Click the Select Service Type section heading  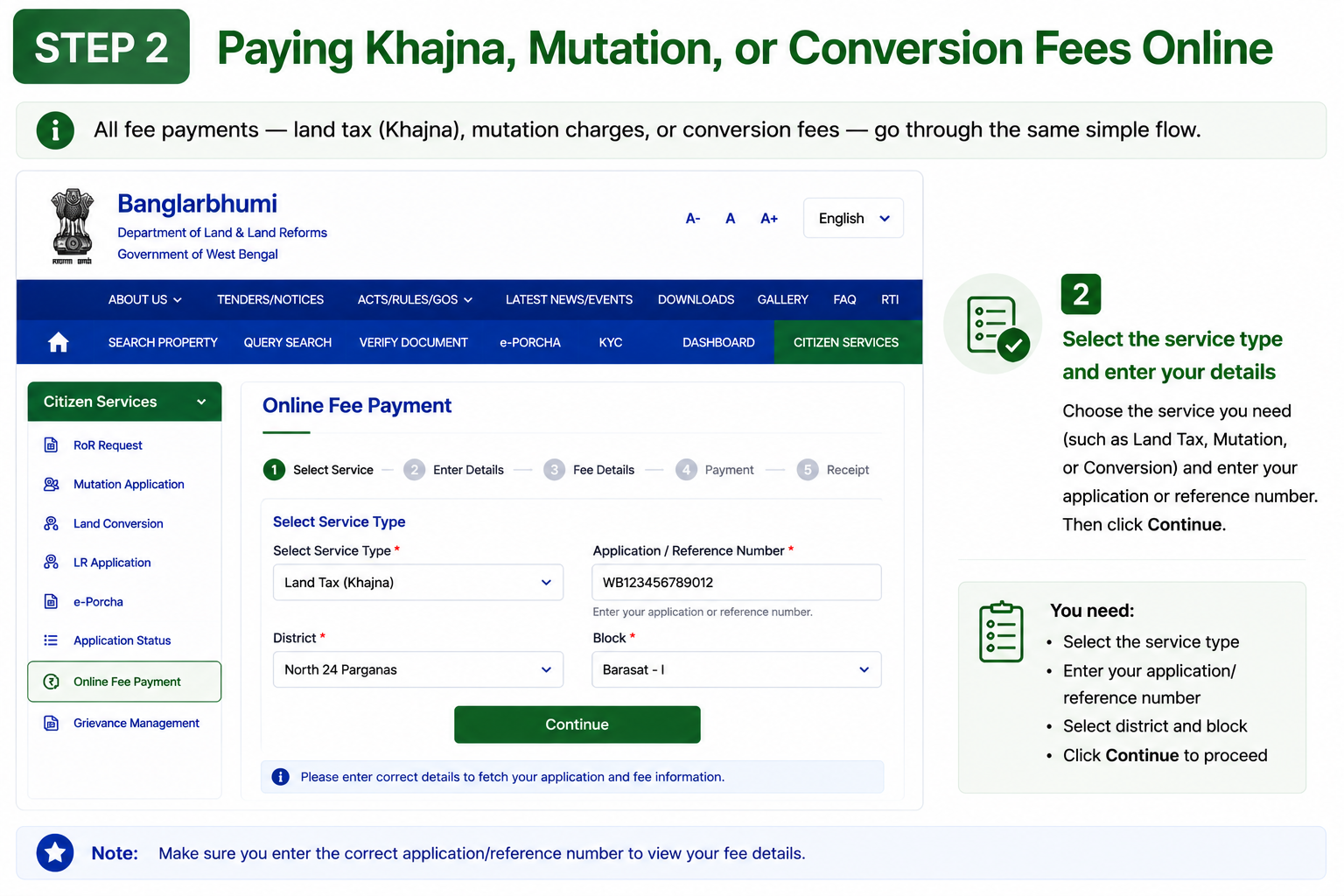point(339,521)
